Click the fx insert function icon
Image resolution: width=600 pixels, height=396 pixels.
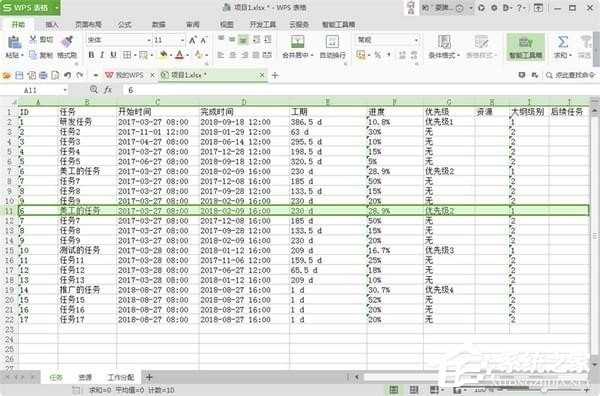108,90
